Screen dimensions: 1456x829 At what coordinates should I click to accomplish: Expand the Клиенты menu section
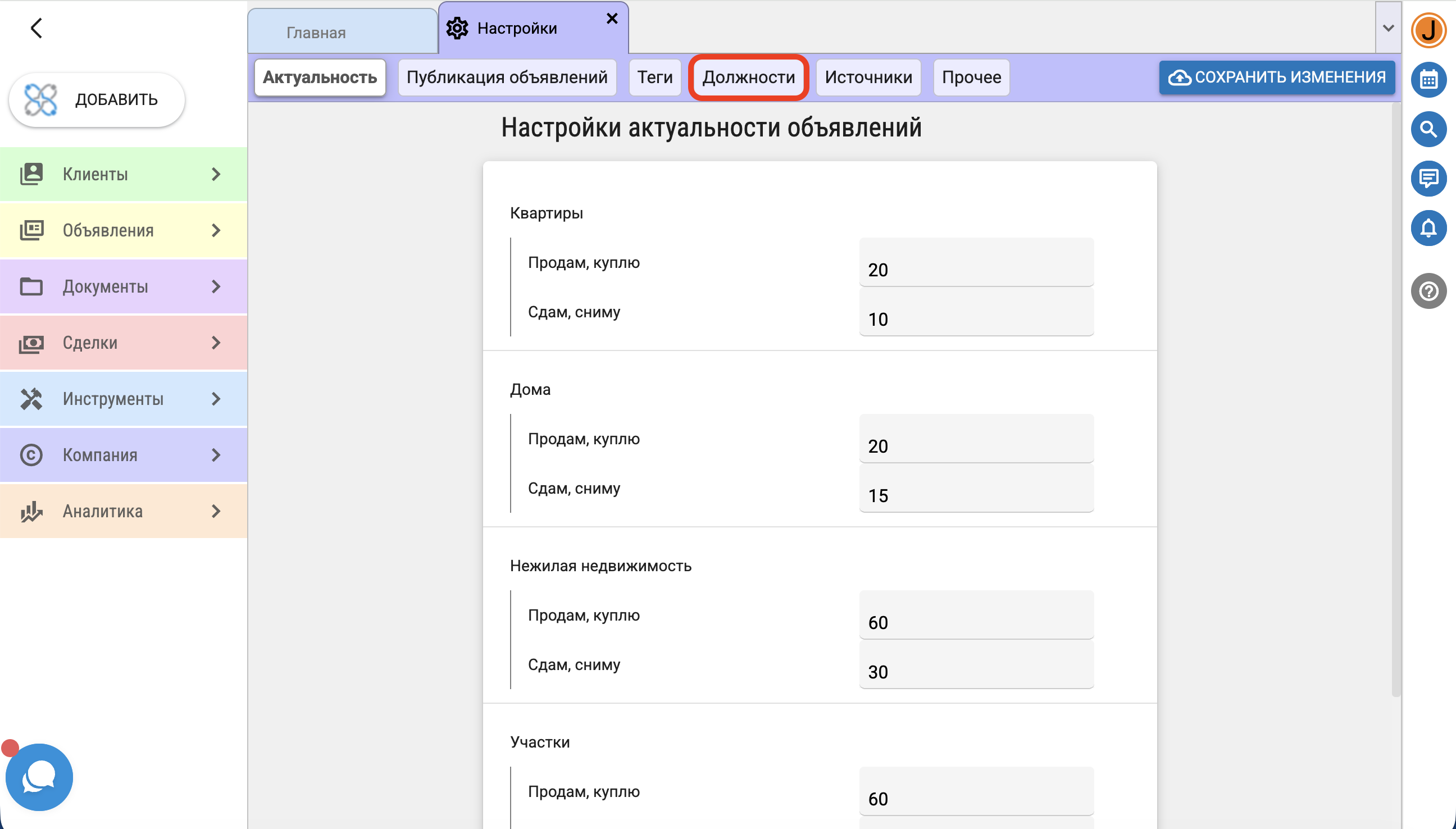point(124,174)
